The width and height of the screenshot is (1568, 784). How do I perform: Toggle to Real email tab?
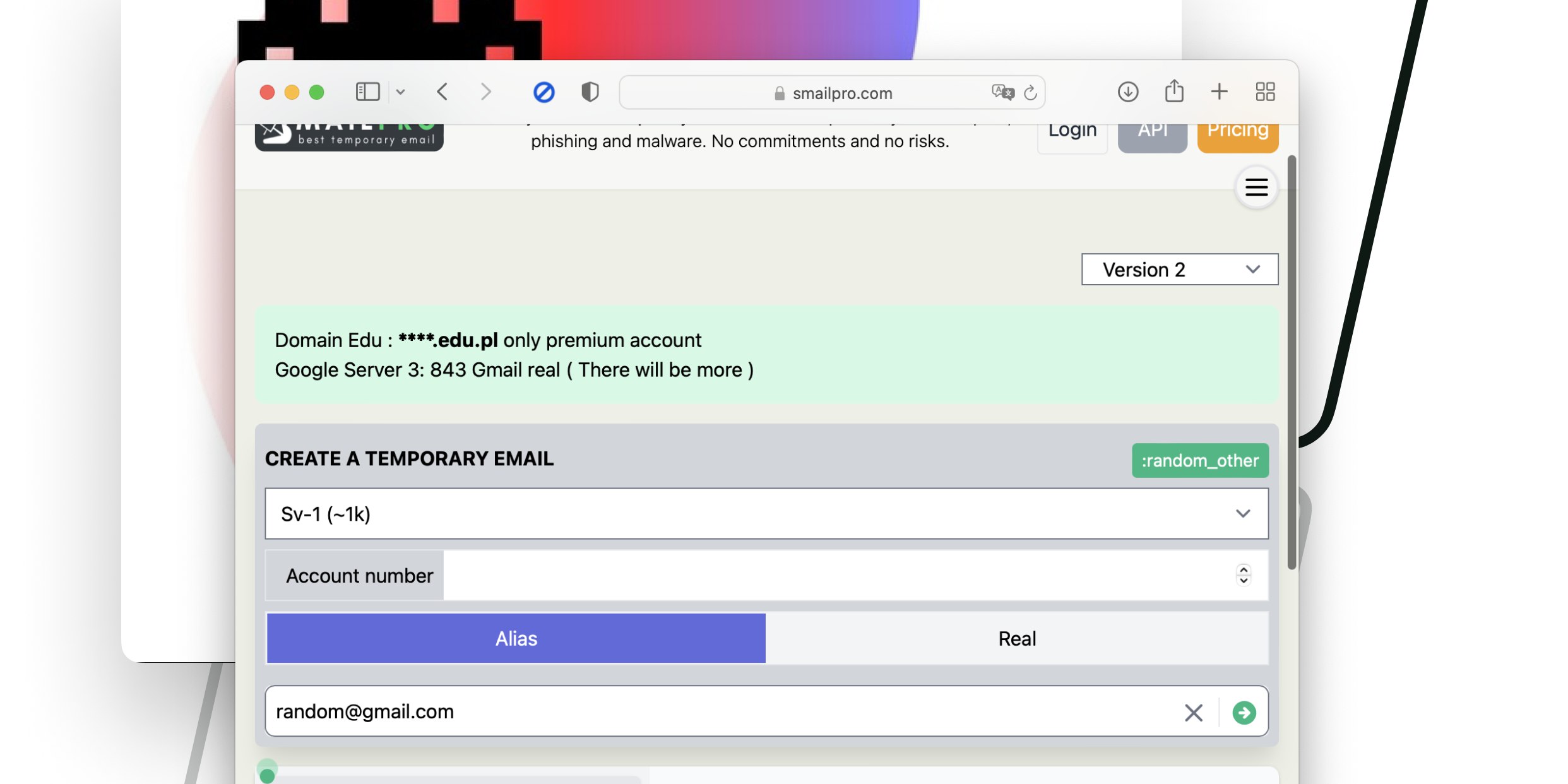click(1018, 638)
